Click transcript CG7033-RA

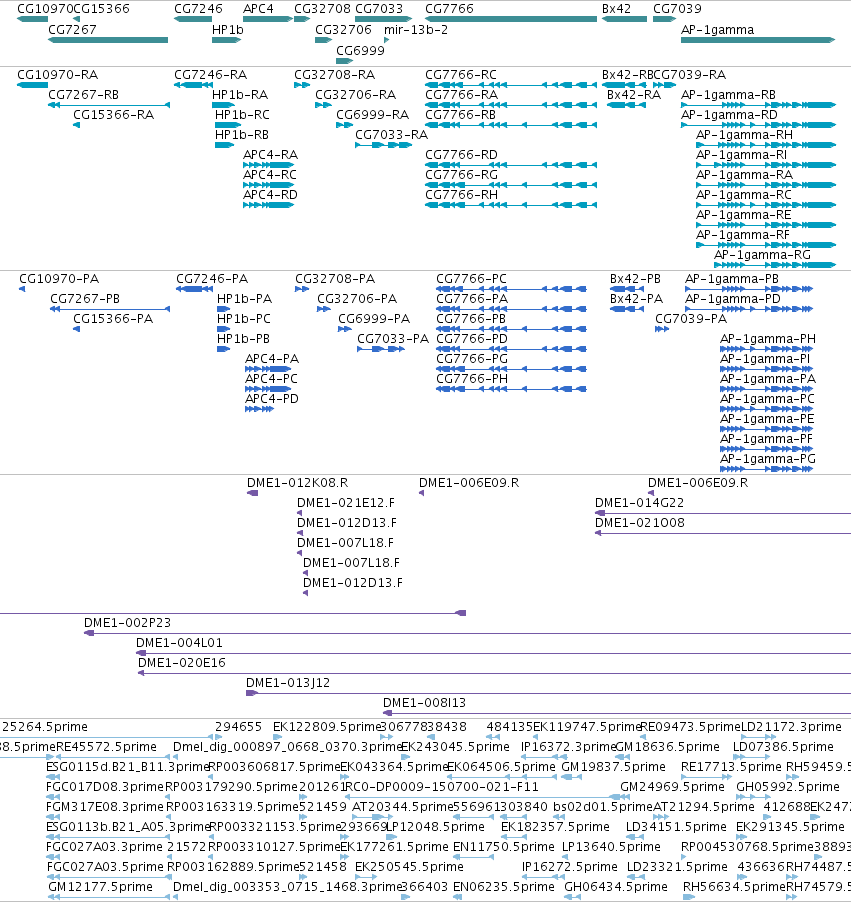(x=391, y=135)
